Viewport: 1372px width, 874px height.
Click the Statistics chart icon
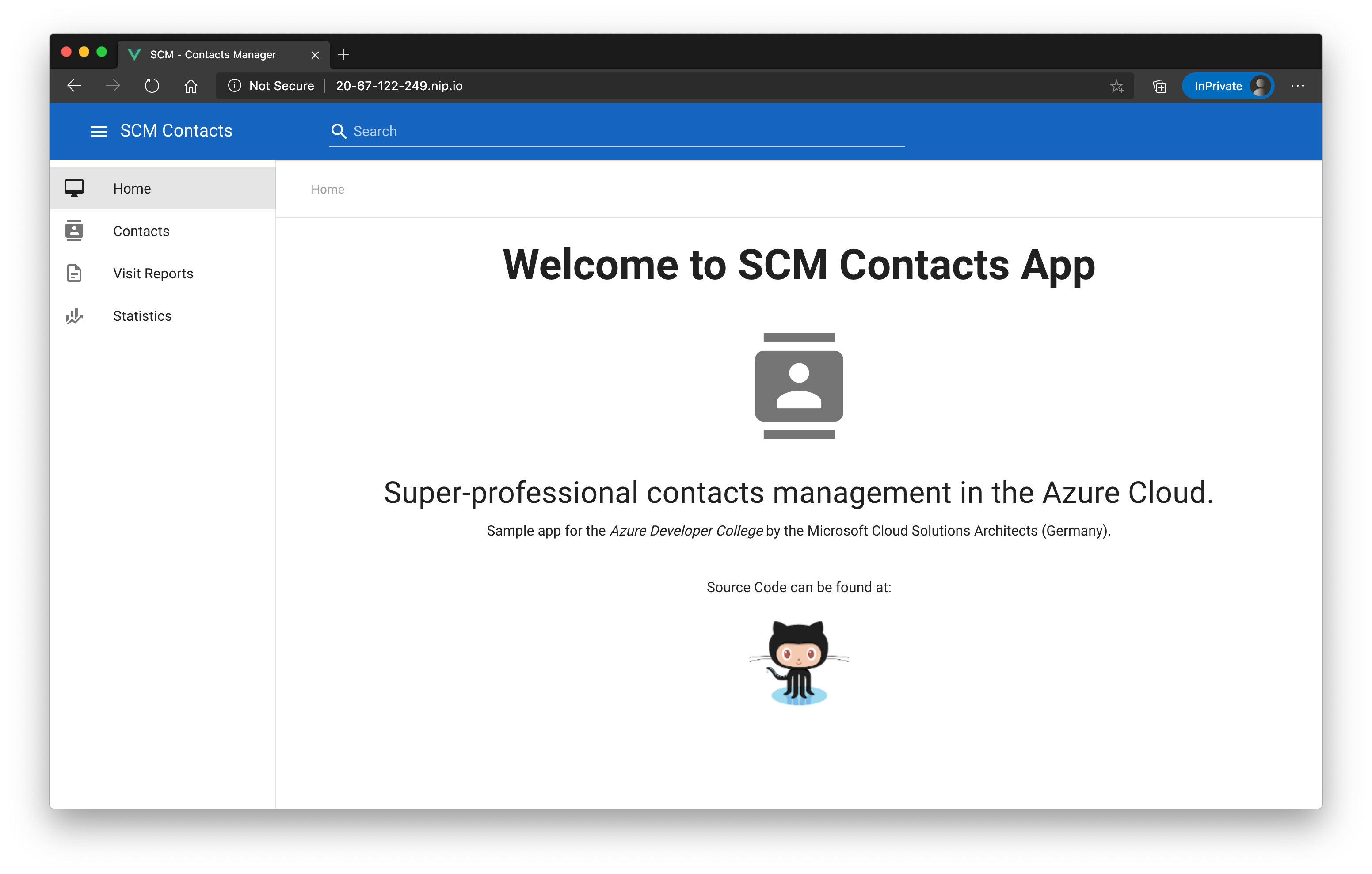[74, 315]
